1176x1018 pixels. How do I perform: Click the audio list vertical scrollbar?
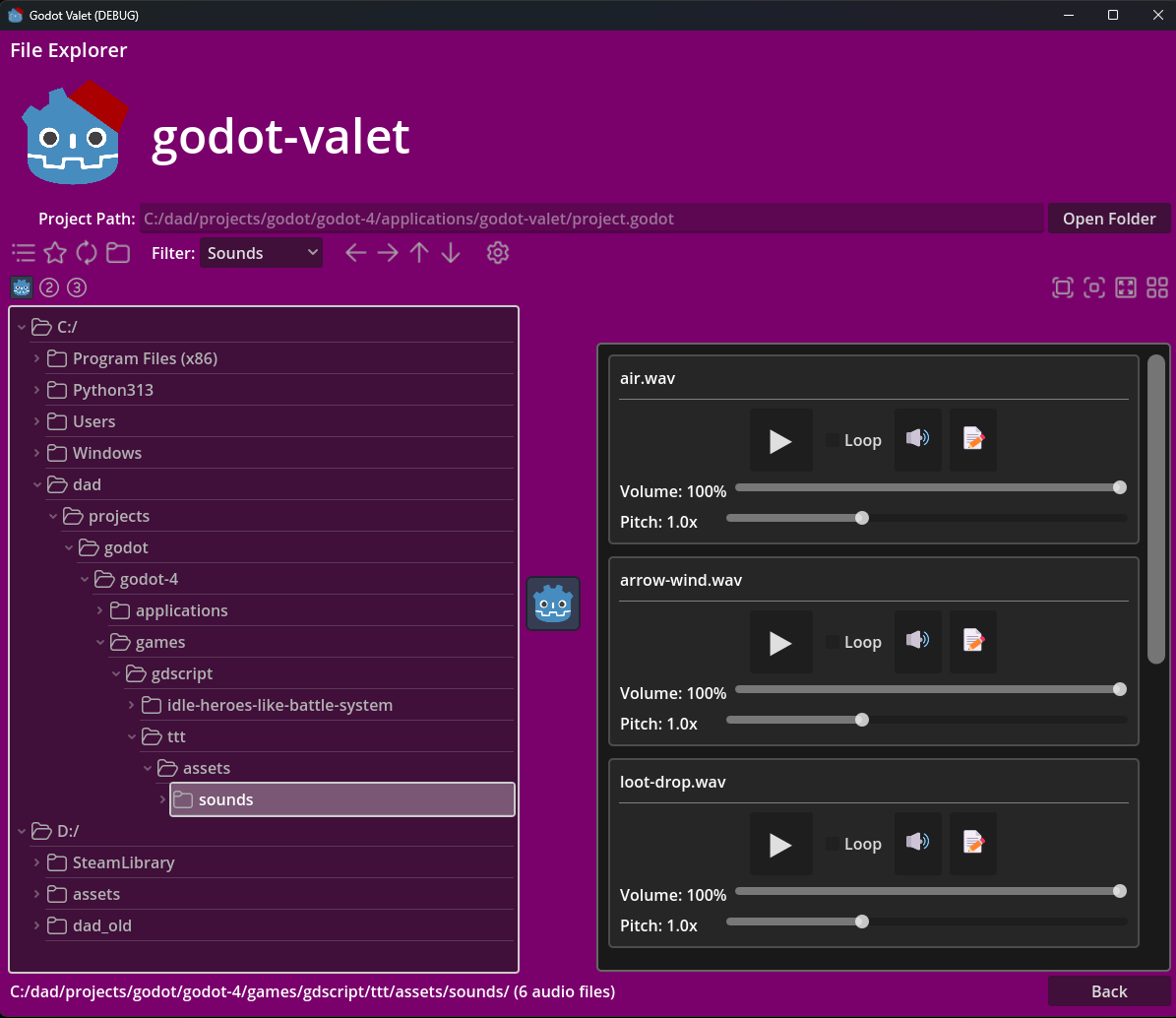[x=1156, y=509]
